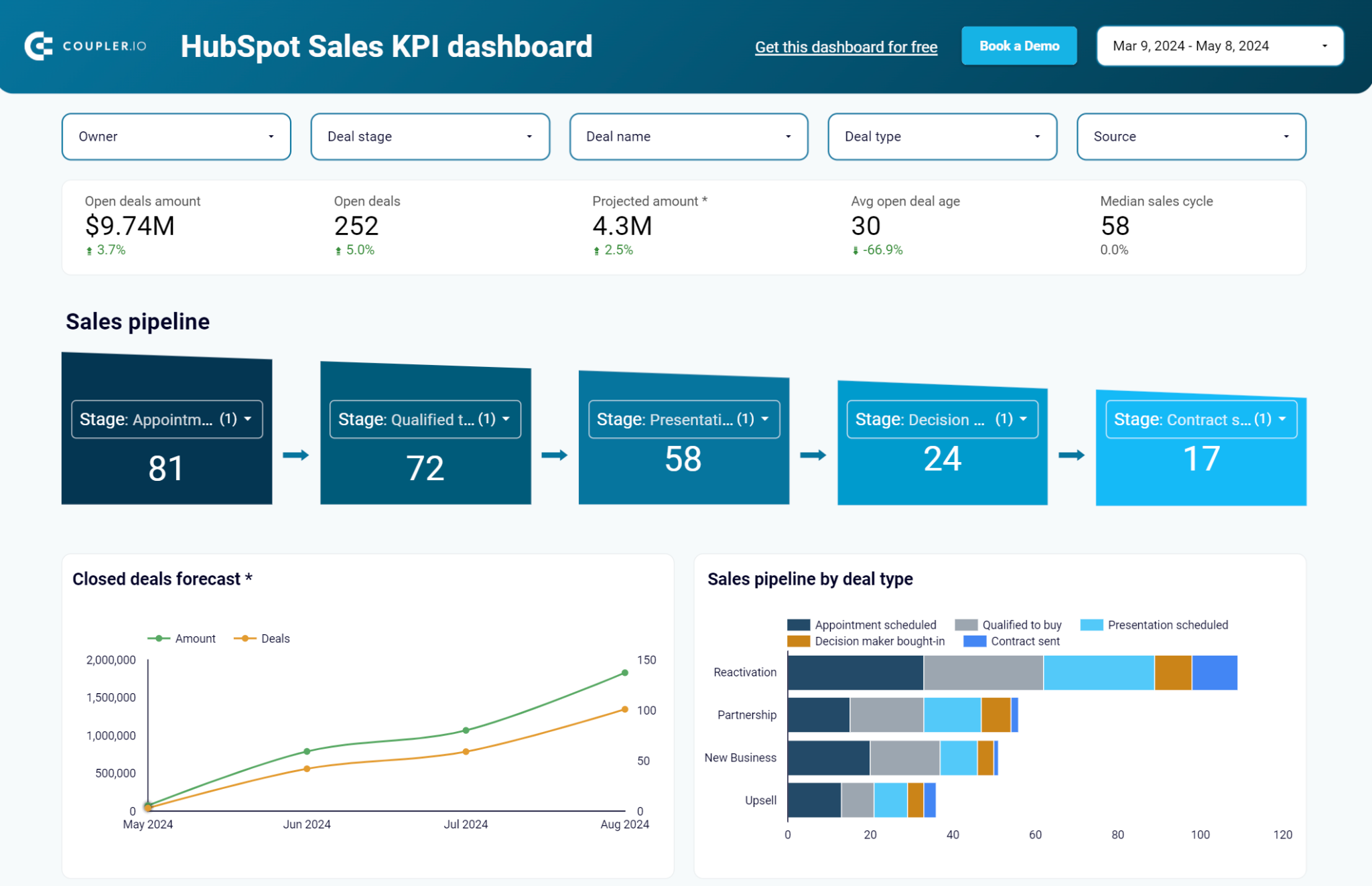Click the arrow between stages 24 and 17

click(x=1070, y=454)
